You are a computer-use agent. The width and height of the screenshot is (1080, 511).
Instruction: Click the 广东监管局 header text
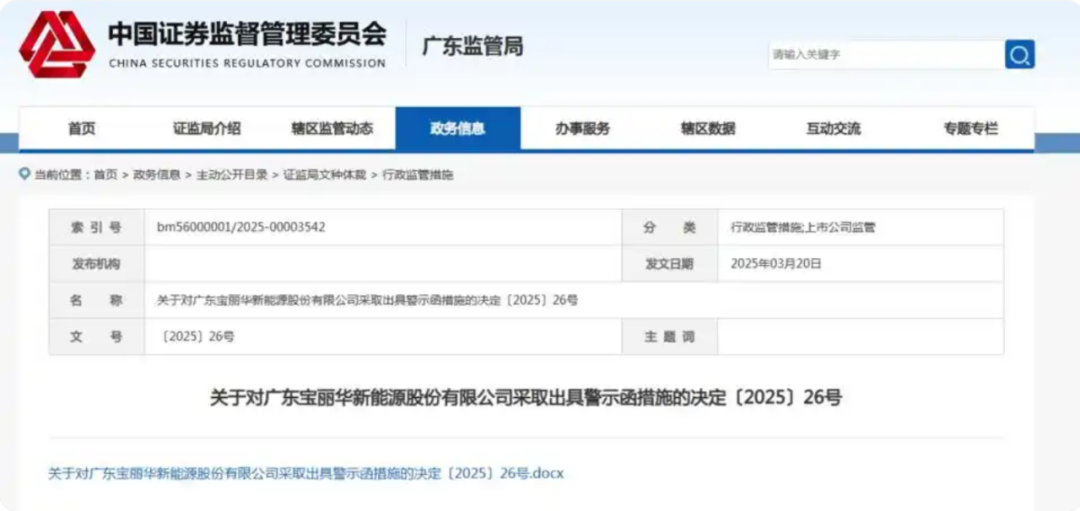[472, 46]
